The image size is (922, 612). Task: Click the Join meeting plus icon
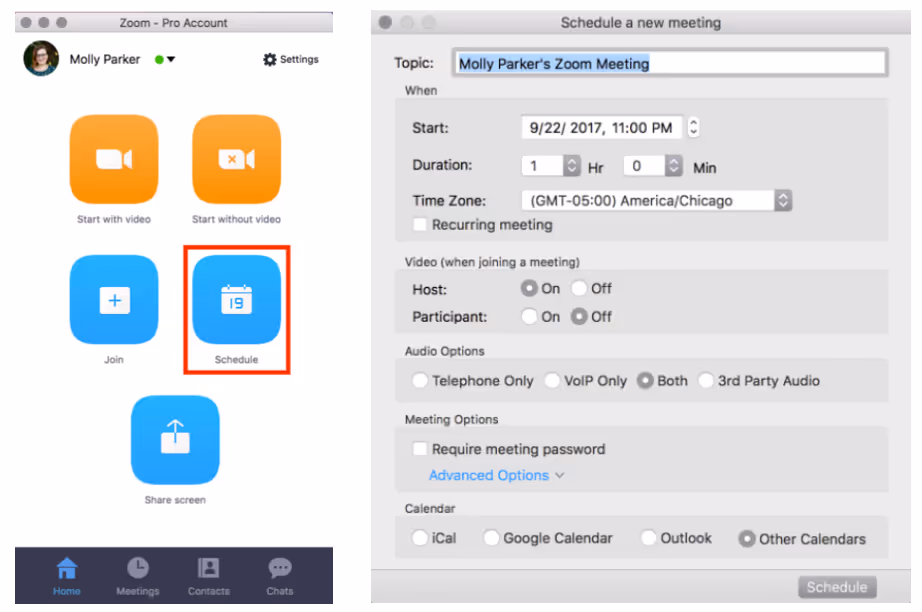114,299
